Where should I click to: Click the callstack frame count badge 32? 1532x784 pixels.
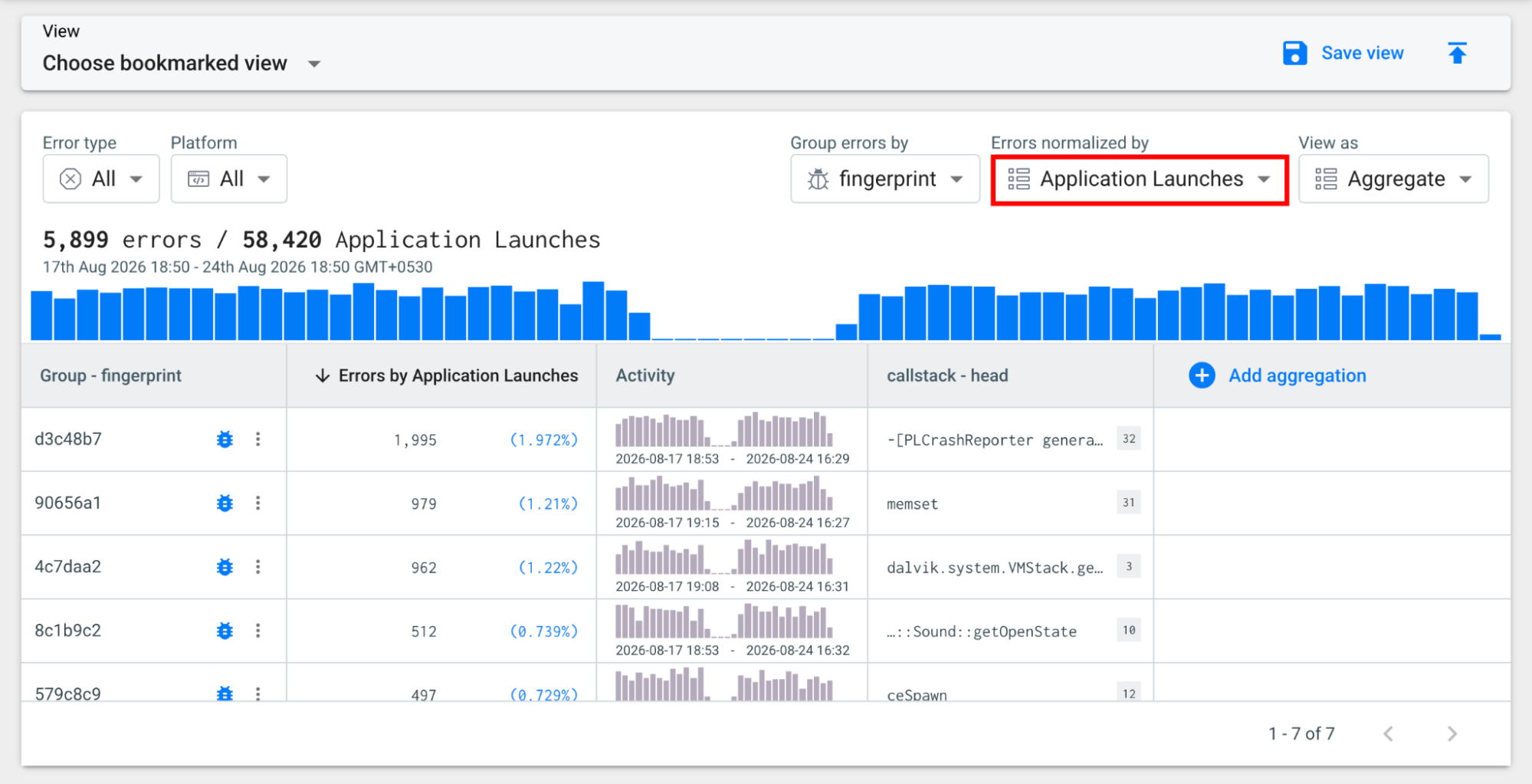pyautogui.click(x=1129, y=439)
